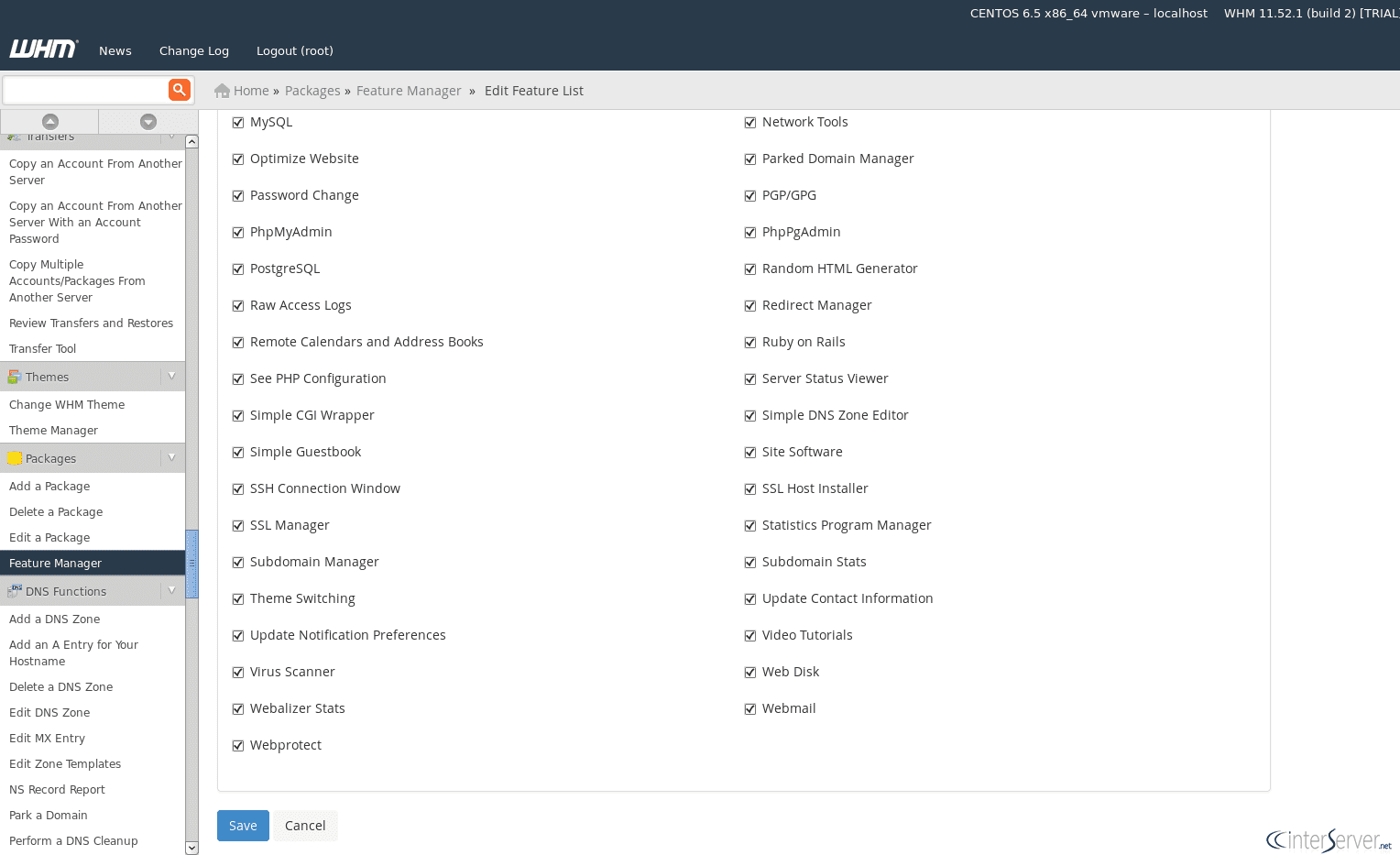The image size is (1400, 855).
Task: Open the Transfer Tool link
Action: (43, 349)
